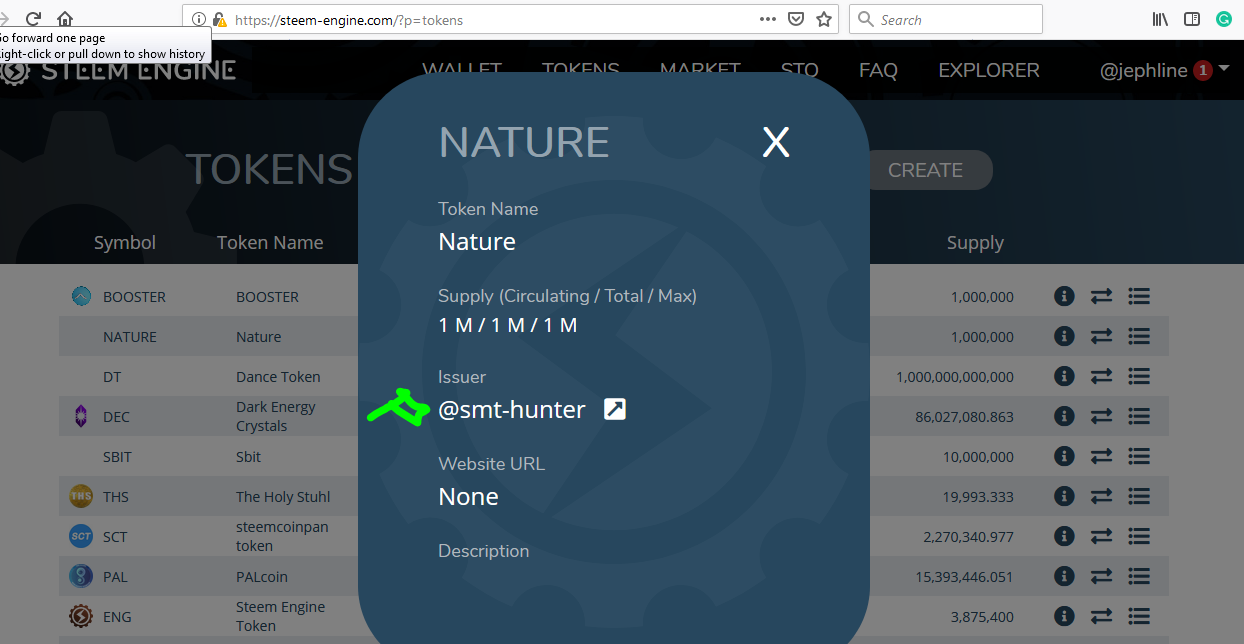Click the exchange arrows icon for THS
Viewport: 1244px width, 644px height.
pos(1101,496)
